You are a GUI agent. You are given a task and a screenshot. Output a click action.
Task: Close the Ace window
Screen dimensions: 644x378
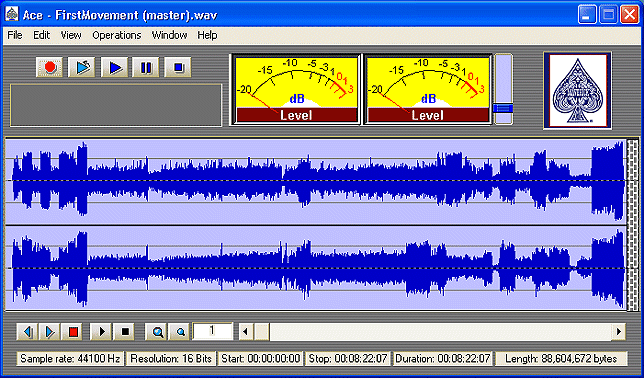(629, 15)
